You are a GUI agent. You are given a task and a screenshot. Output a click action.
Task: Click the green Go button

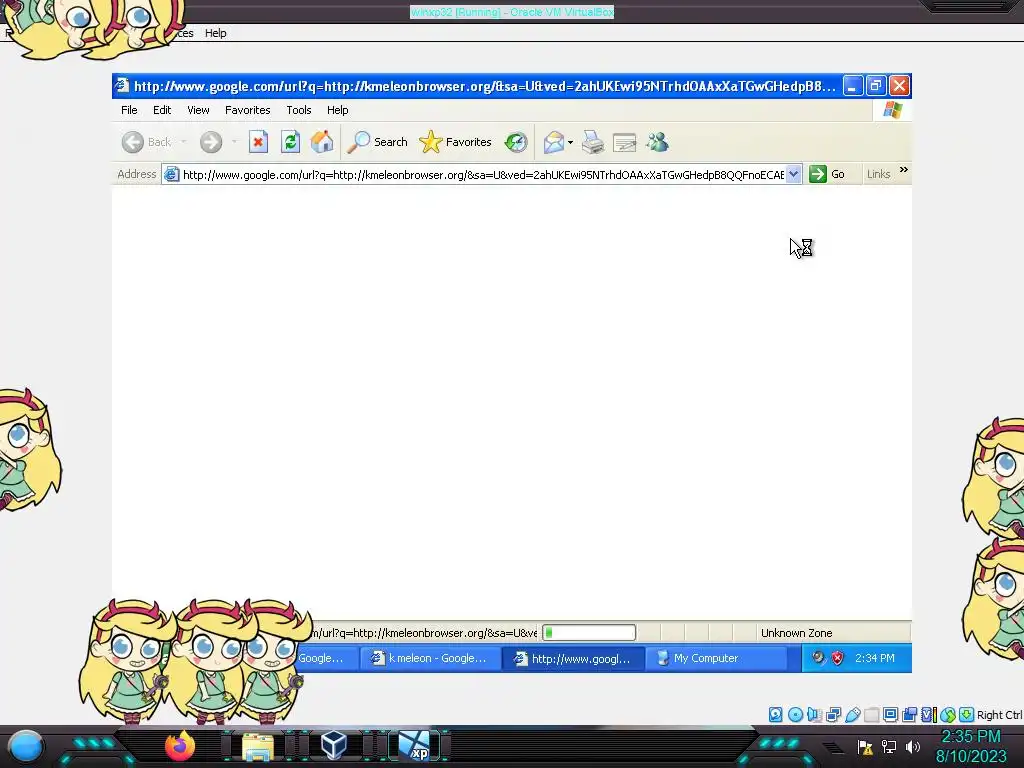click(x=827, y=174)
